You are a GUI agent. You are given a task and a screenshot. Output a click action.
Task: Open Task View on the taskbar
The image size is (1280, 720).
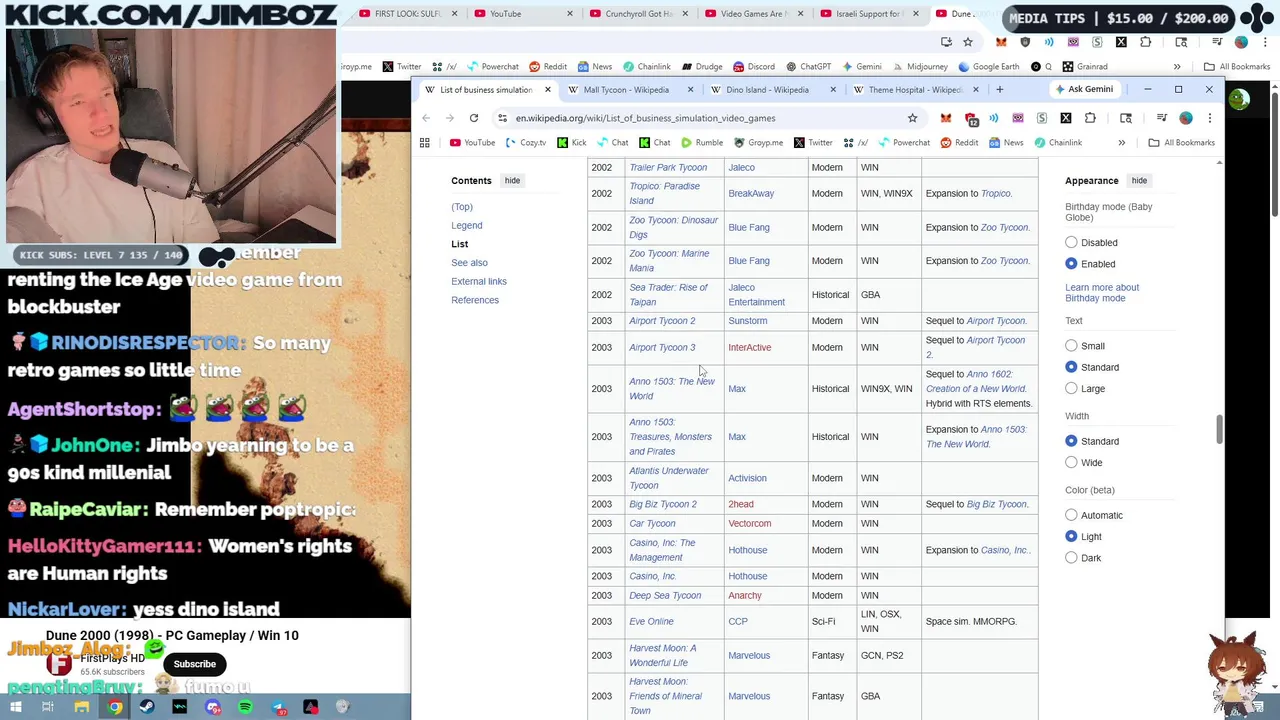(47, 707)
